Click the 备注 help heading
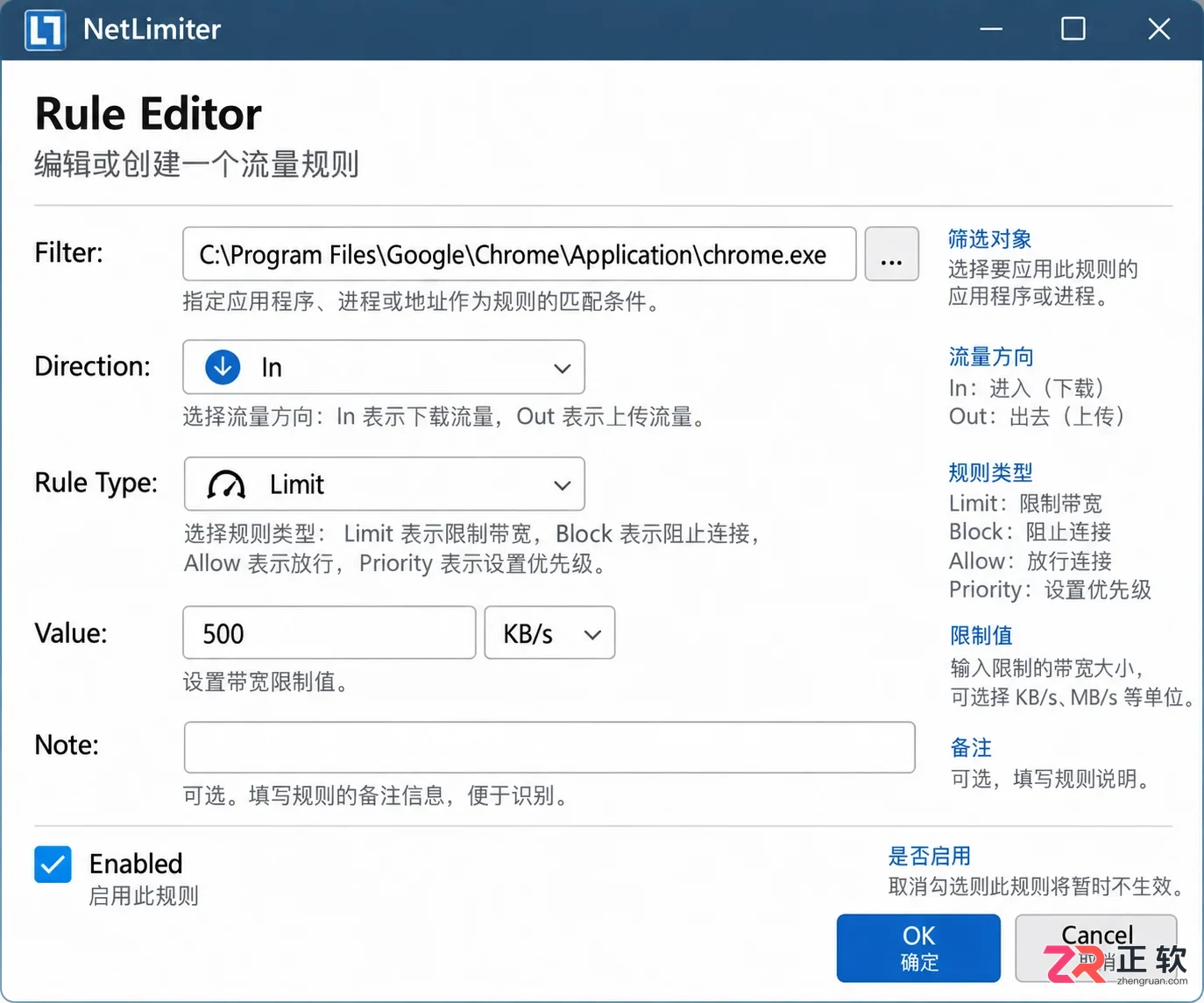 972,747
